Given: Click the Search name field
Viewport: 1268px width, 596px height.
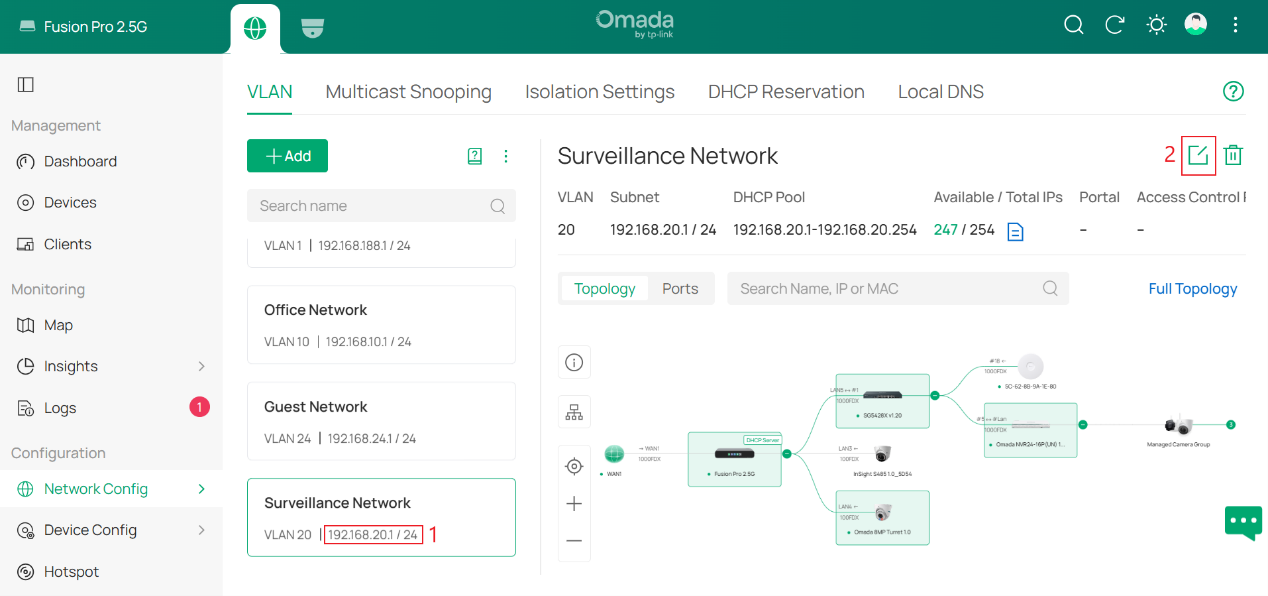Looking at the screenshot, I should click(x=381, y=206).
